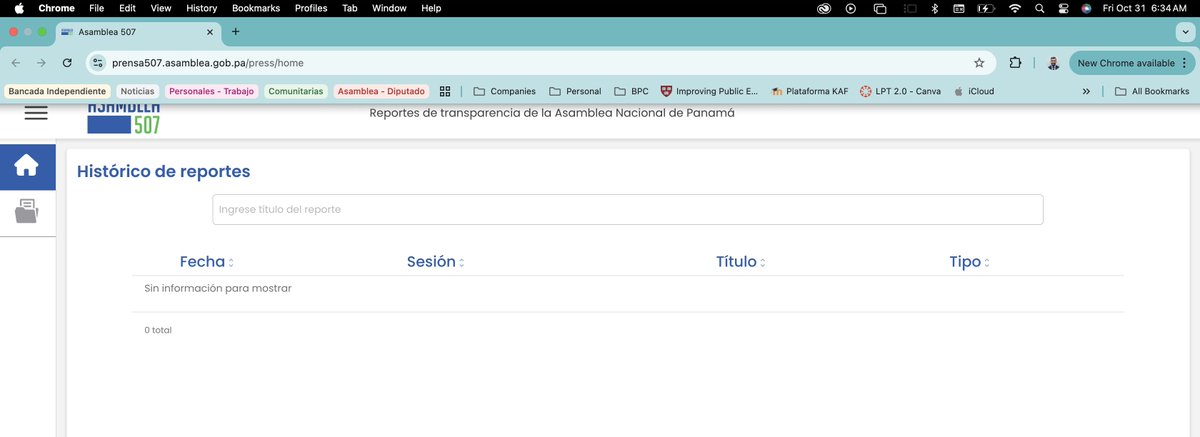Sort table by Fecha column
This screenshot has width=1200, height=437.
coord(207,262)
